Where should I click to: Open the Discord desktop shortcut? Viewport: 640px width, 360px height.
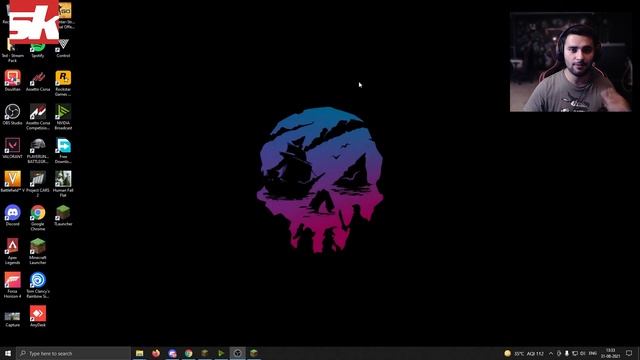(13, 215)
